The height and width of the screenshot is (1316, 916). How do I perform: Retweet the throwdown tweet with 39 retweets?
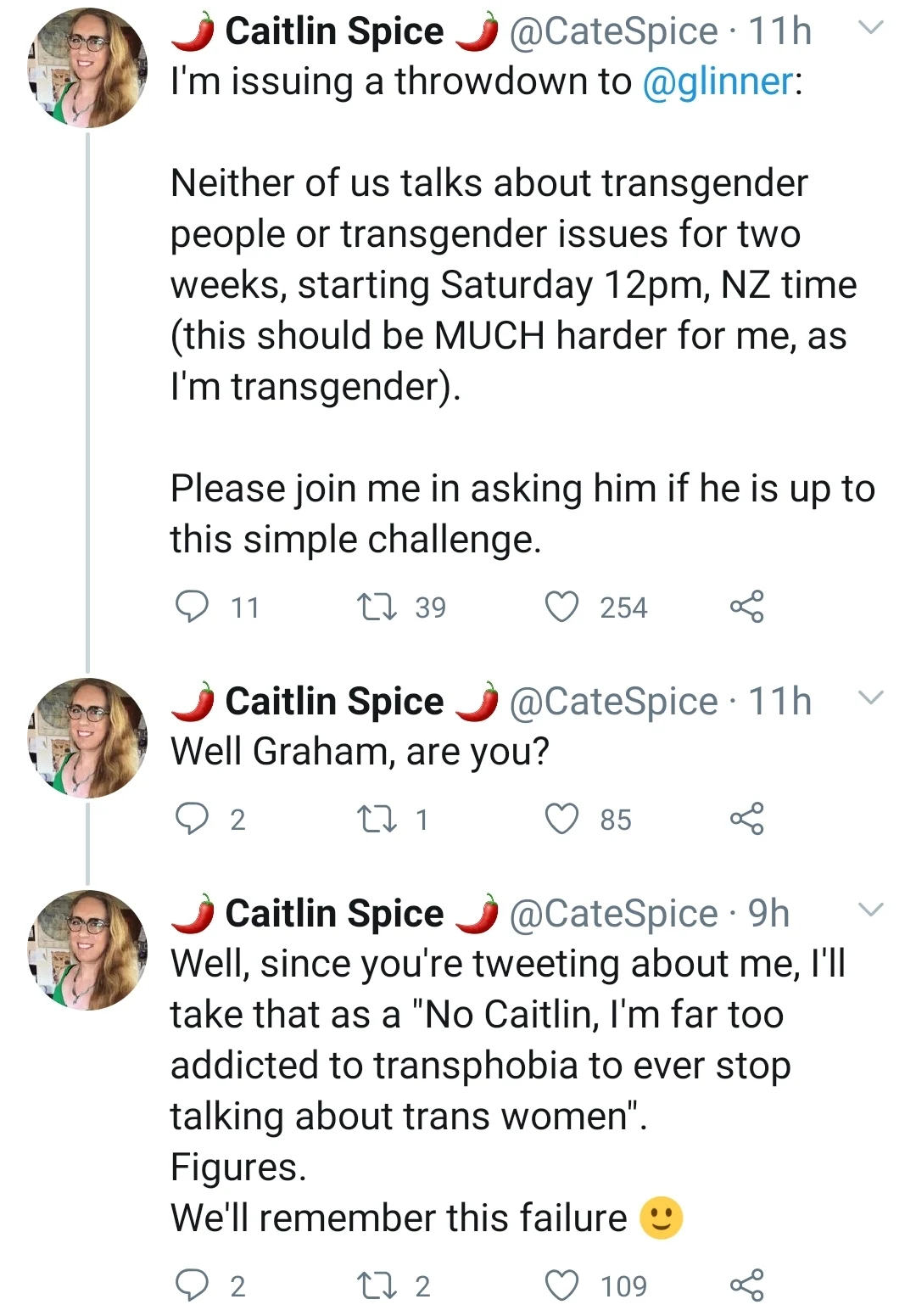[x=377, y=607]
